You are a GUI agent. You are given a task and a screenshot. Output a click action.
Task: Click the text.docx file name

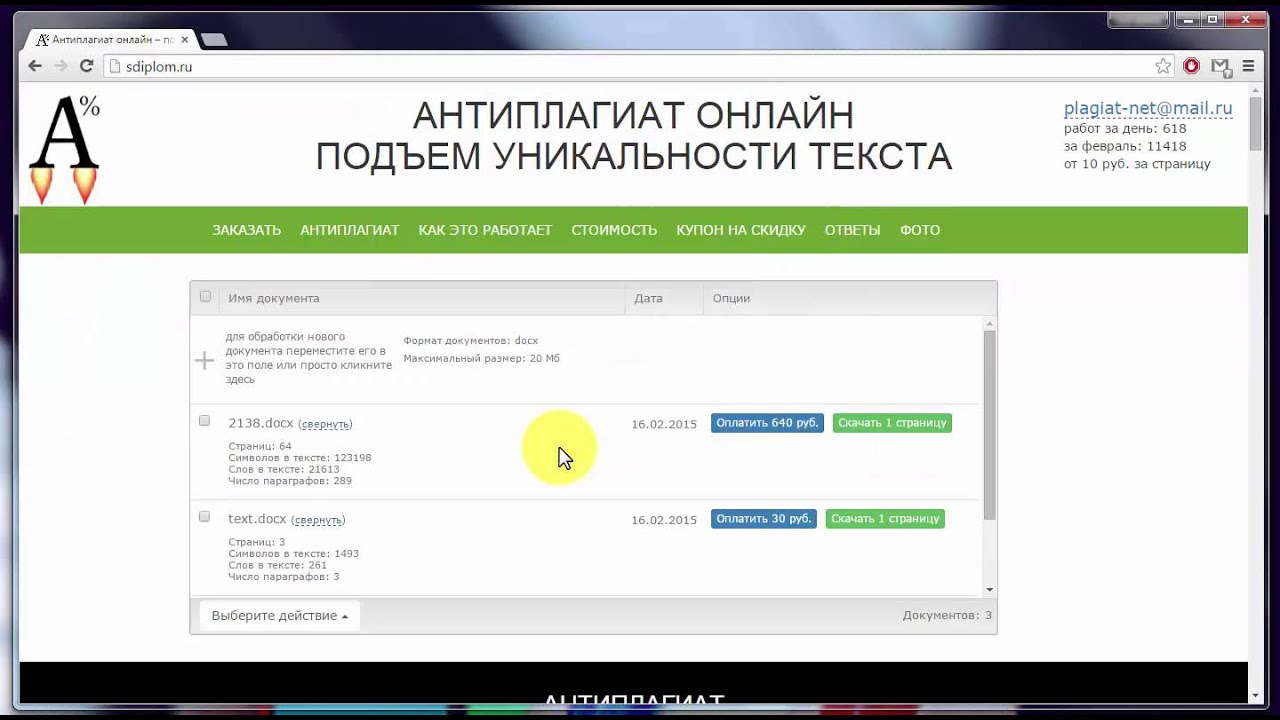click(257, 519)
